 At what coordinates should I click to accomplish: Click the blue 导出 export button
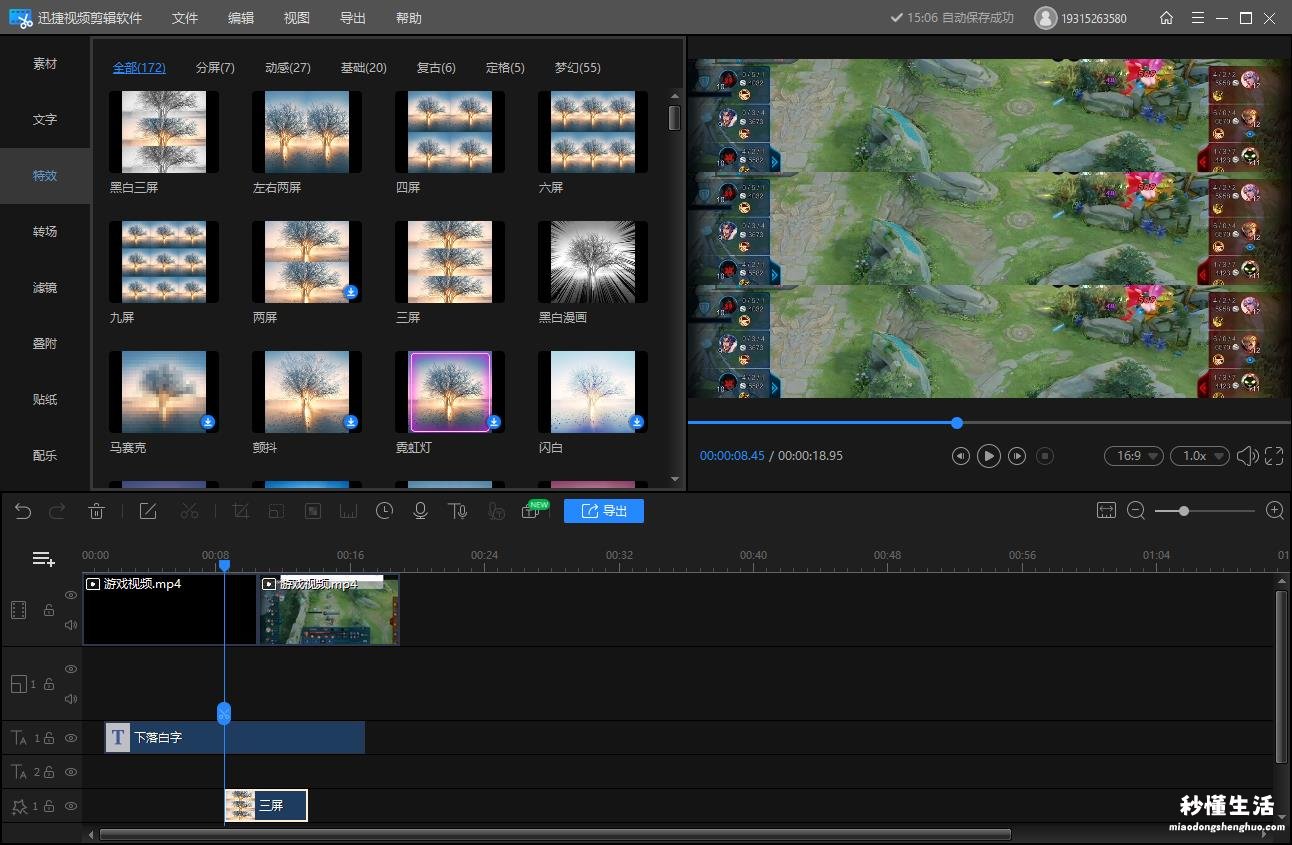point(604,511)
